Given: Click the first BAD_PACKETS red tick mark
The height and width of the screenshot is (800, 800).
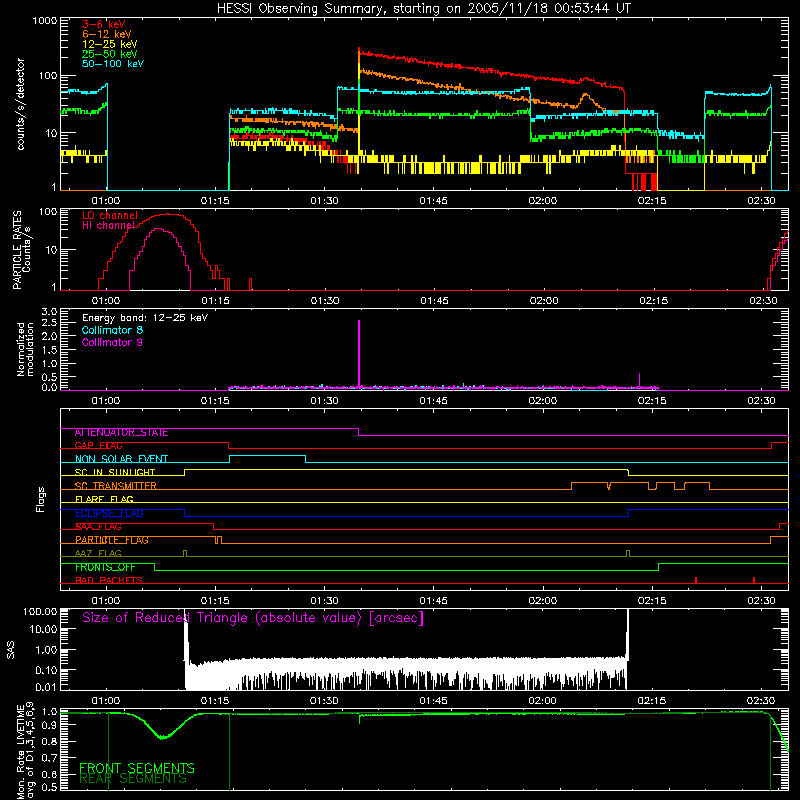Looking at the screenshot, I should coord(696,580).
